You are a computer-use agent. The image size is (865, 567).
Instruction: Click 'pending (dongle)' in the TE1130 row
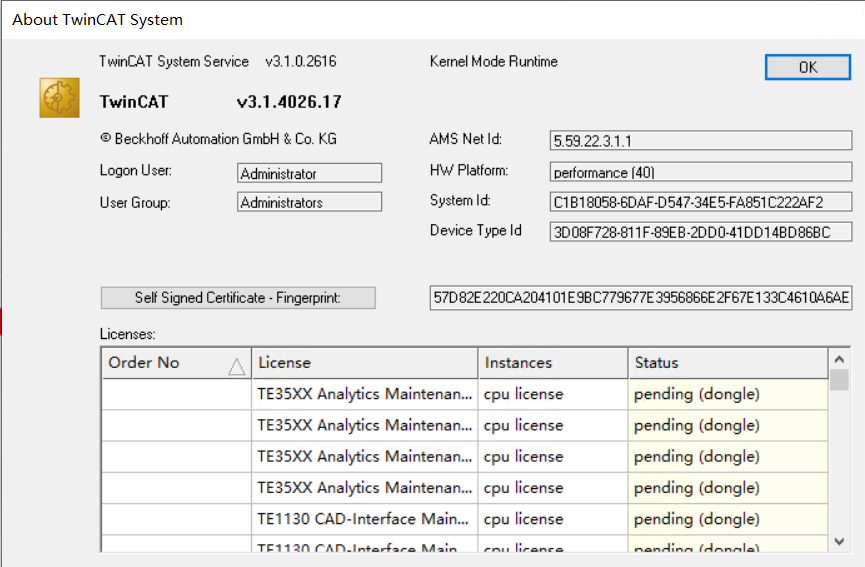click(x=697, y=519)
